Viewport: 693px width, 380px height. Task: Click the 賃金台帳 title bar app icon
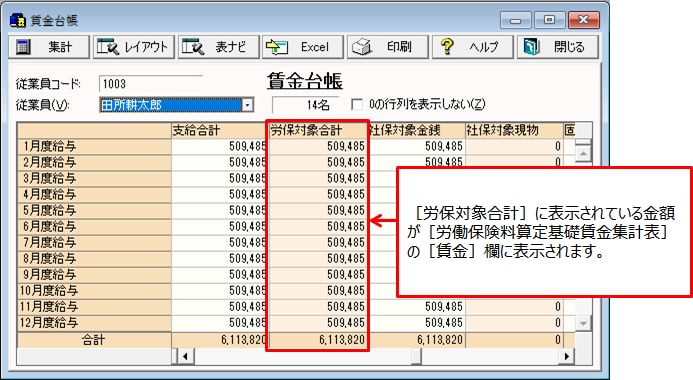18,20
